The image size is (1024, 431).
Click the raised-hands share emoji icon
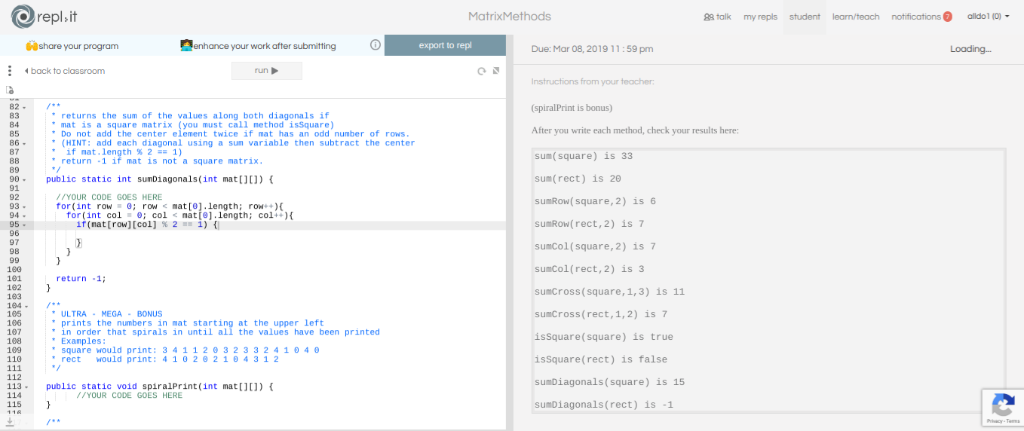coord(31,46)
